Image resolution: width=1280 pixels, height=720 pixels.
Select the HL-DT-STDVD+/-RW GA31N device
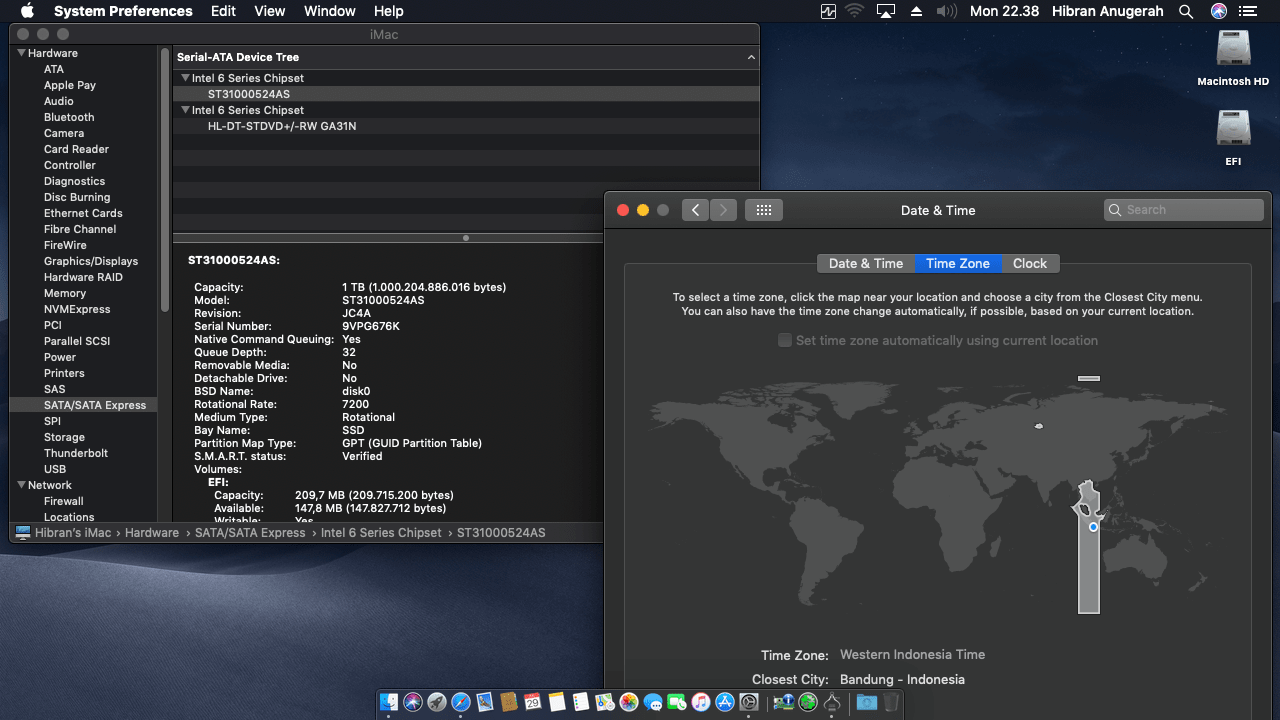tap(466, 126)
